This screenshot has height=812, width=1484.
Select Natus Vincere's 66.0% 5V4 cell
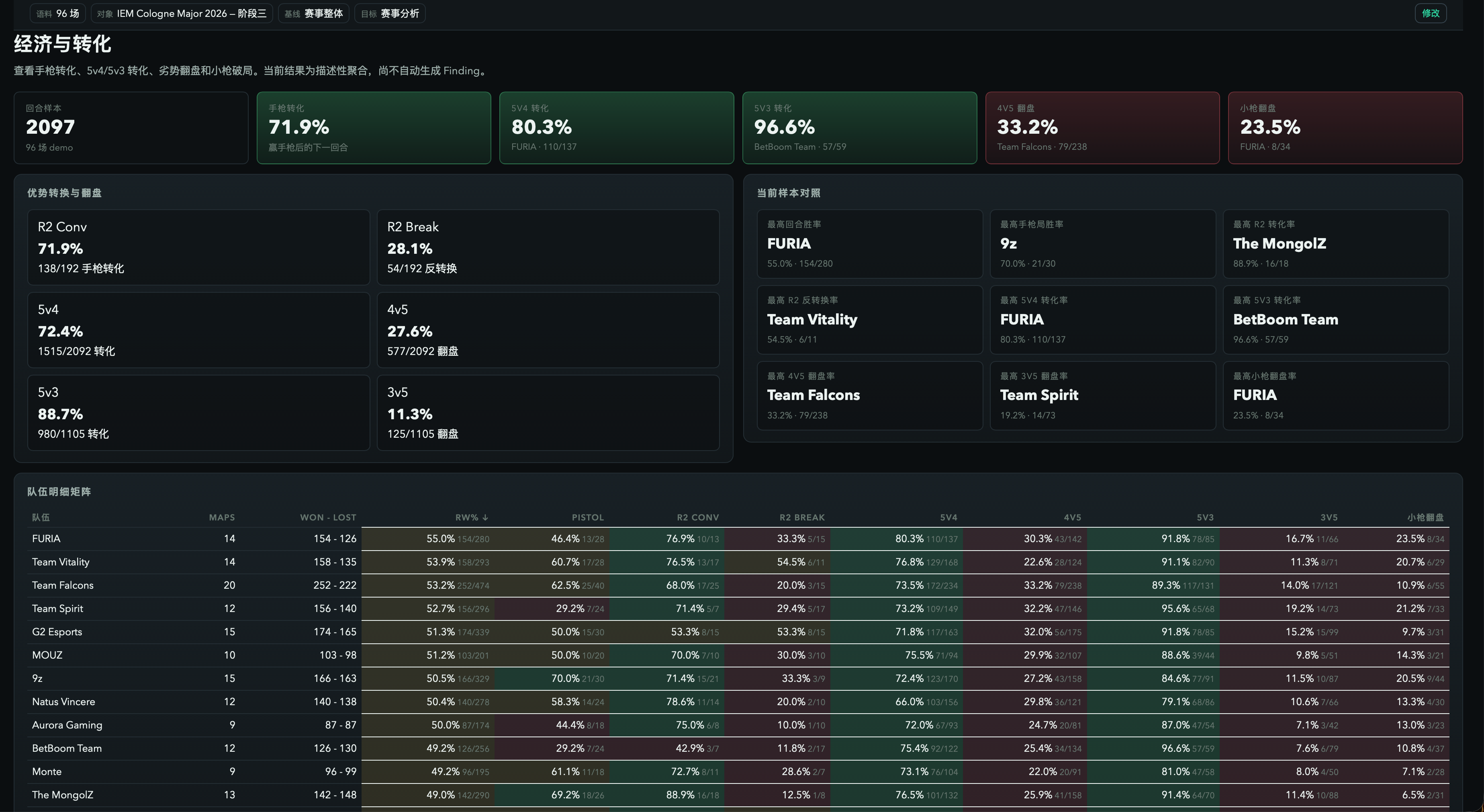(x=897, y=702)
